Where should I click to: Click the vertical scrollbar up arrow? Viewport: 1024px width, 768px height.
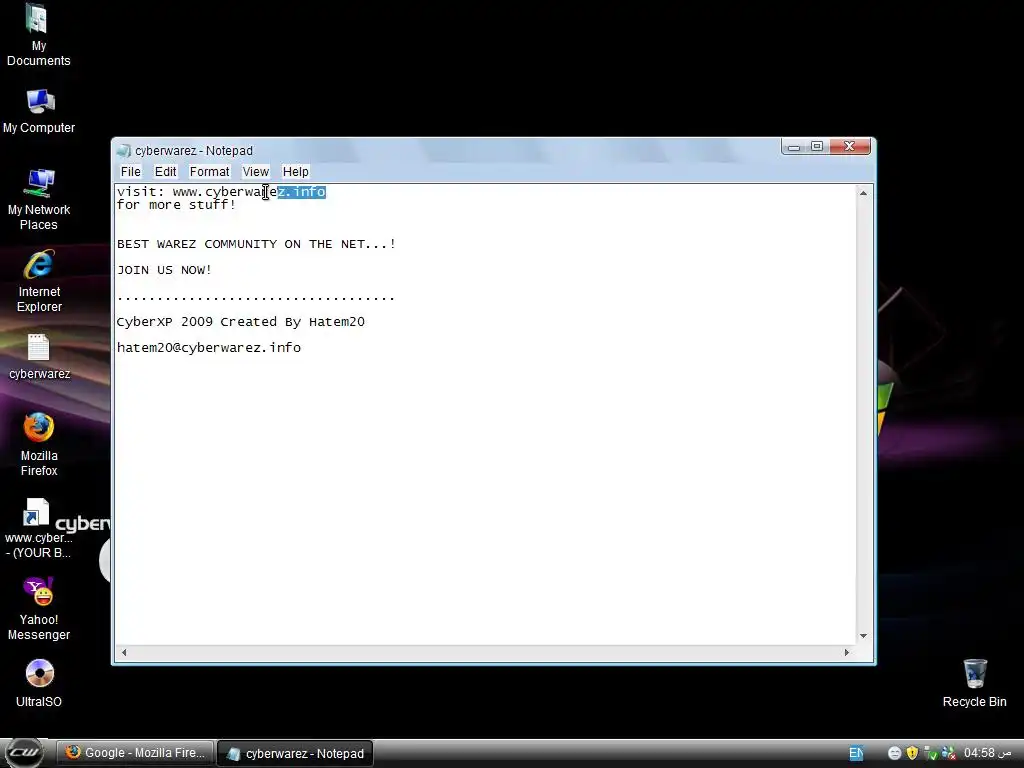(863, 193)
